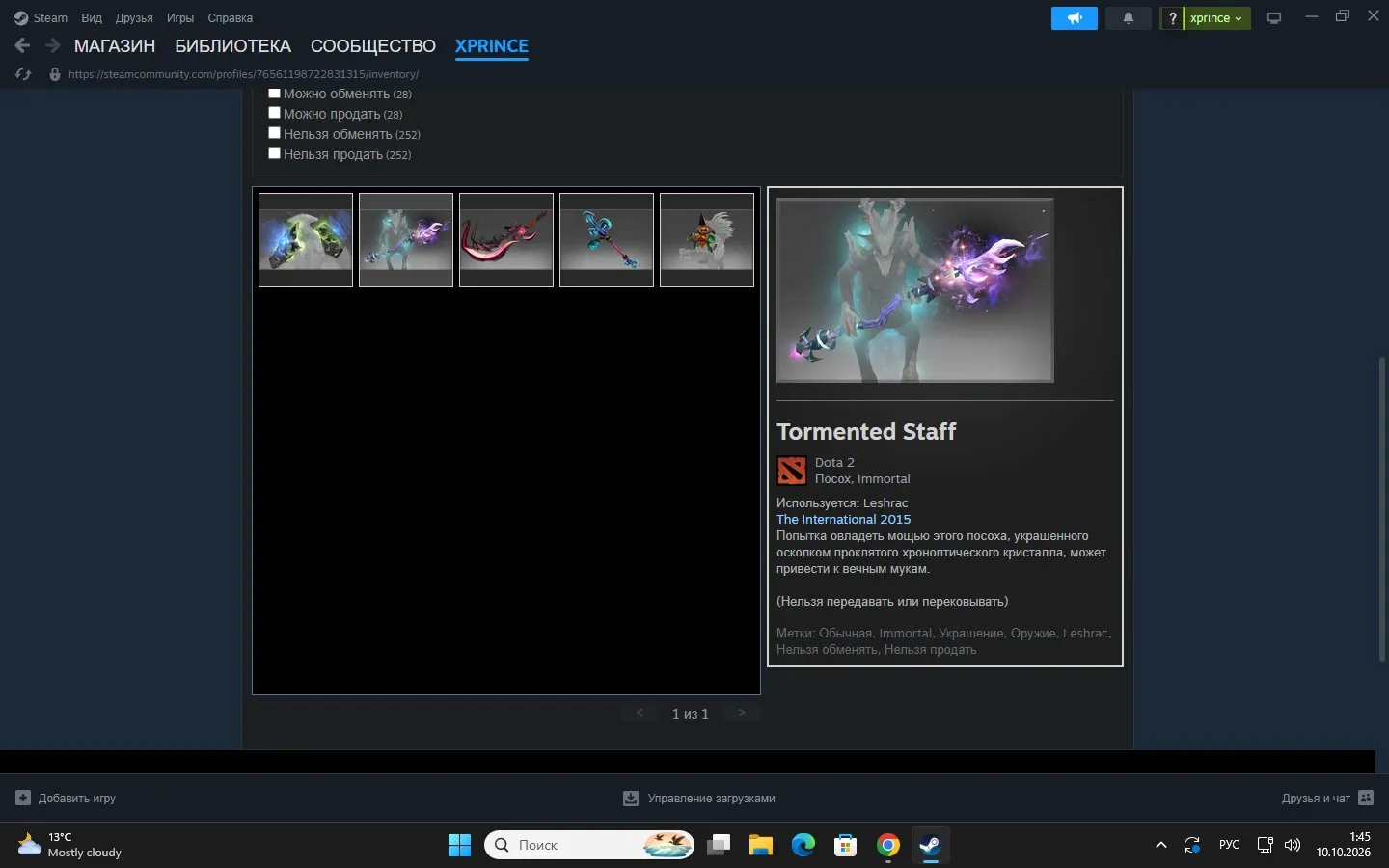The height and width of the screenshot is (868, 1389).
Task: Click the Dota 2 game logo icon
Action: pos(792,471)
